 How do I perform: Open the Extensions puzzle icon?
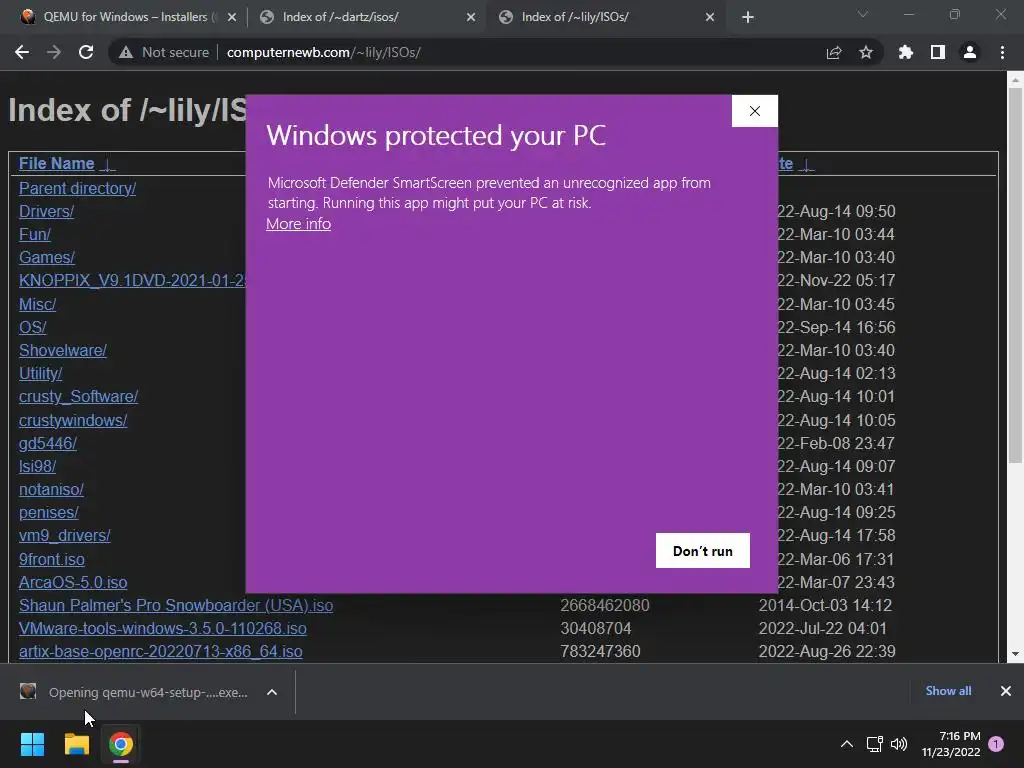(905, 52)
